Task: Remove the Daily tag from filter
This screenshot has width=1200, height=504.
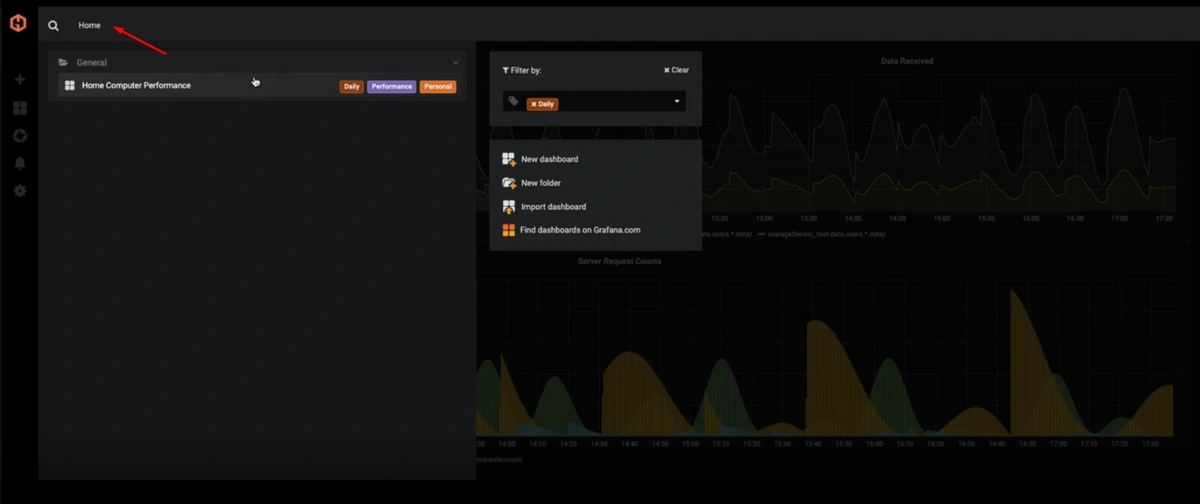Action: tap(534, 104)
